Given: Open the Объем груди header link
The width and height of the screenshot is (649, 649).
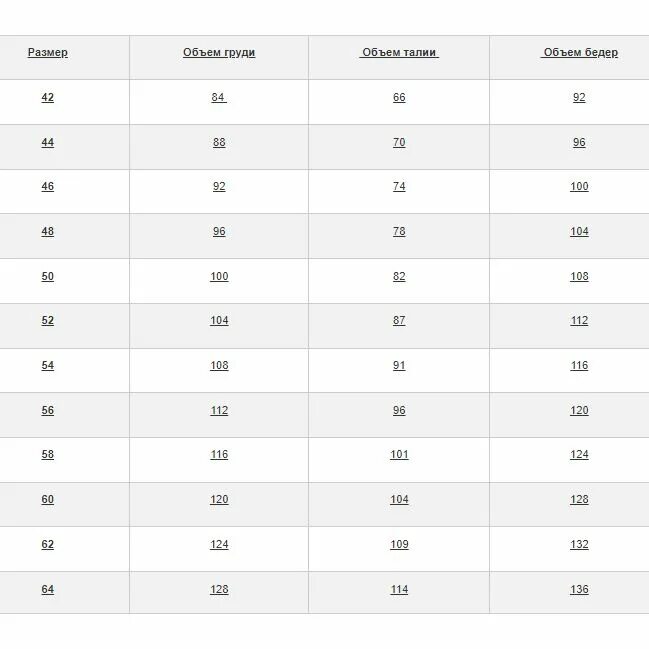Looking at the screenshot, I should 219,53.
